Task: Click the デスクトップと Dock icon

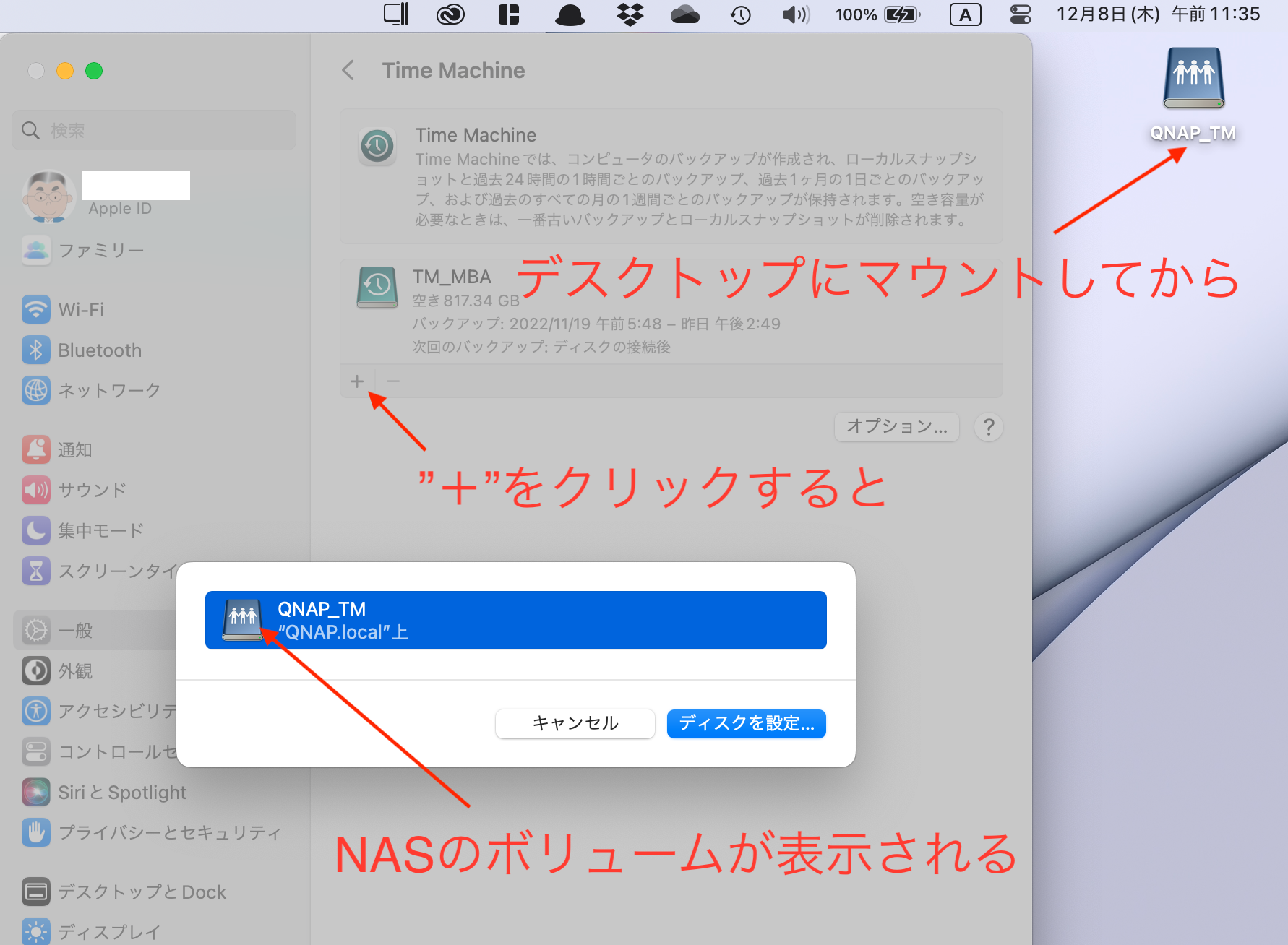Action: pyautogui.click(x=36, y=892)
